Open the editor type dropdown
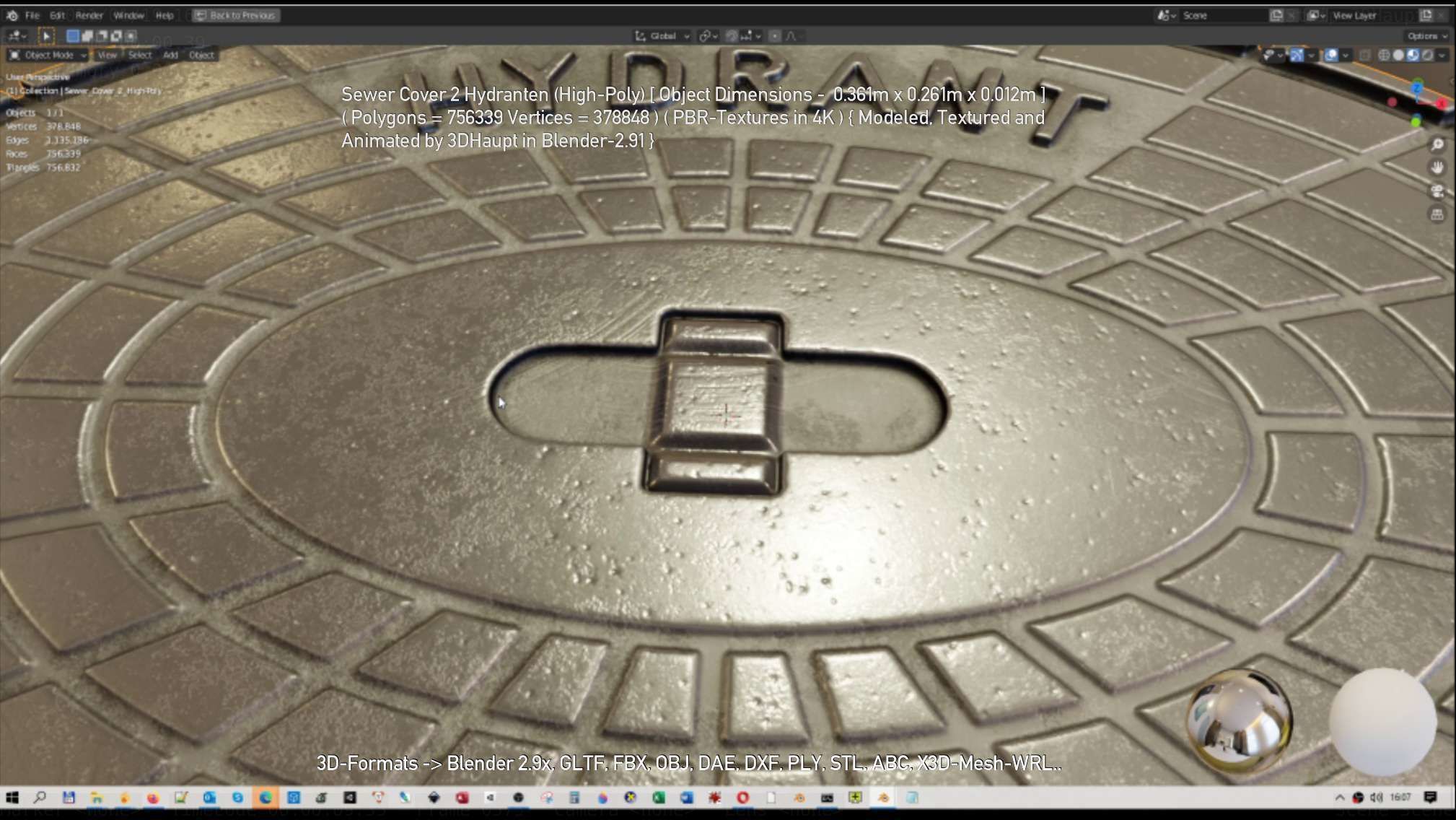The width and height of the screenshot is (1456, 820). pyautogui.click(x=17, y=35)
